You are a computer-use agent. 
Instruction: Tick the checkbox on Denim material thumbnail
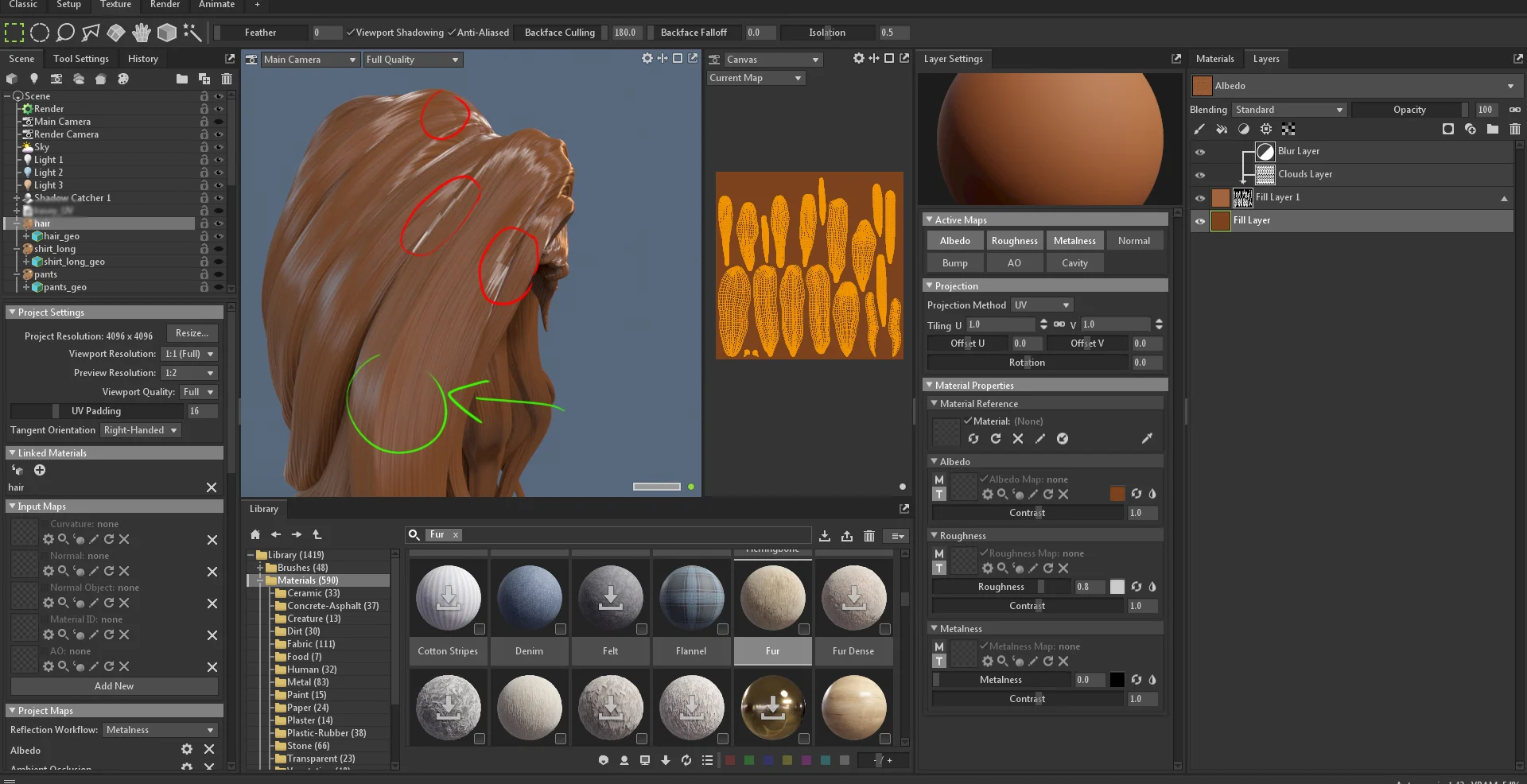pyautogui.click(x=561, y=629)
